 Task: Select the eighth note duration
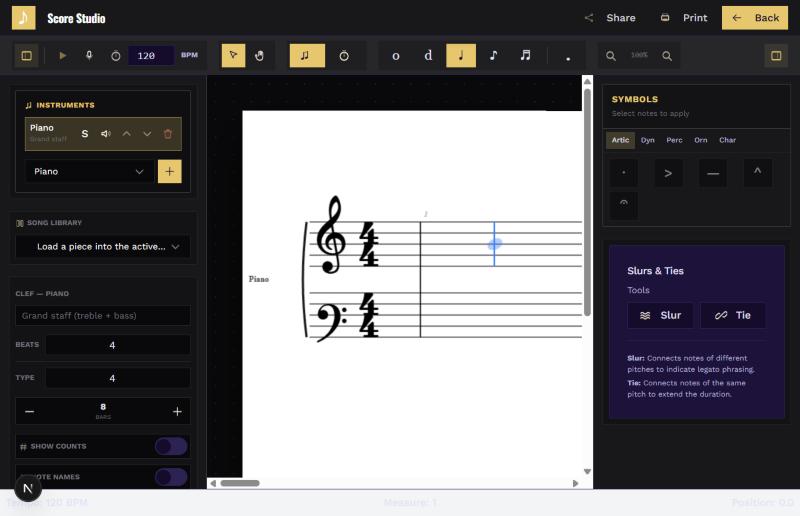(x=493, y=56)
